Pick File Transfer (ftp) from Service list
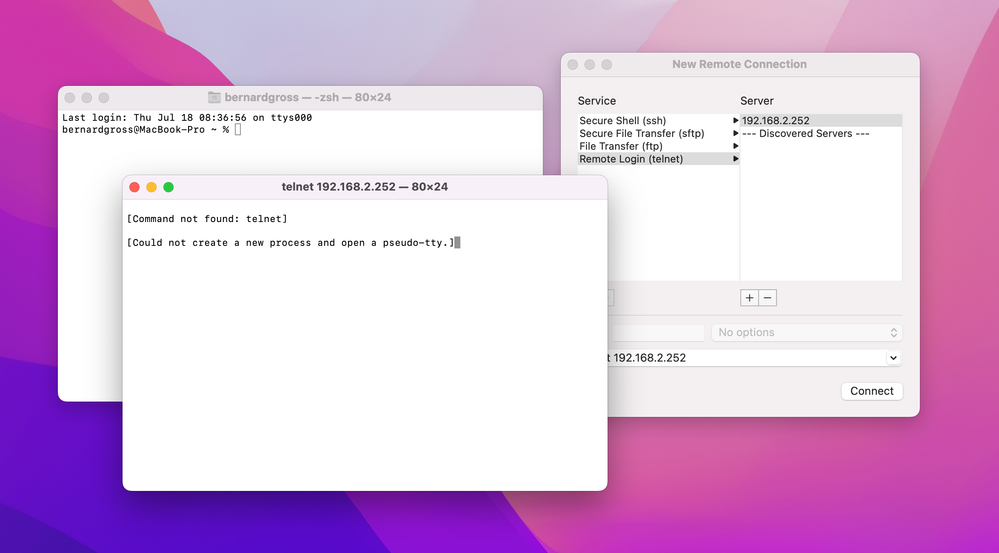This screenshot has height=553, width=999. tap(620, 146)
